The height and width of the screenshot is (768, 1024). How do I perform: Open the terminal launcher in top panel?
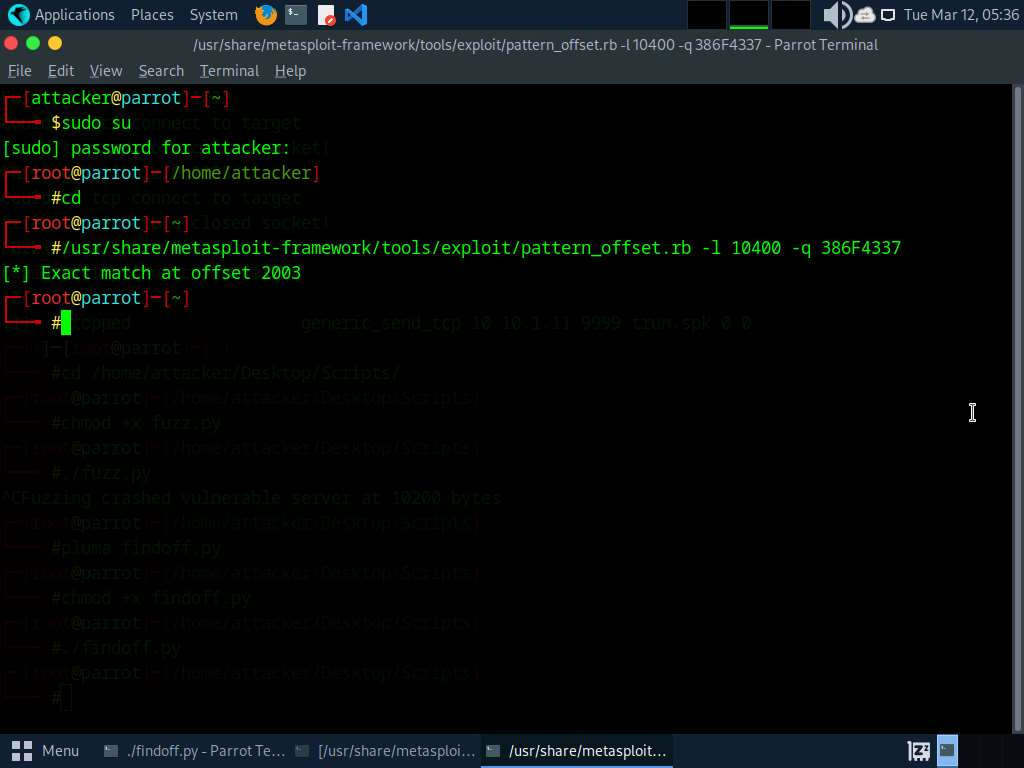point(295,15)
